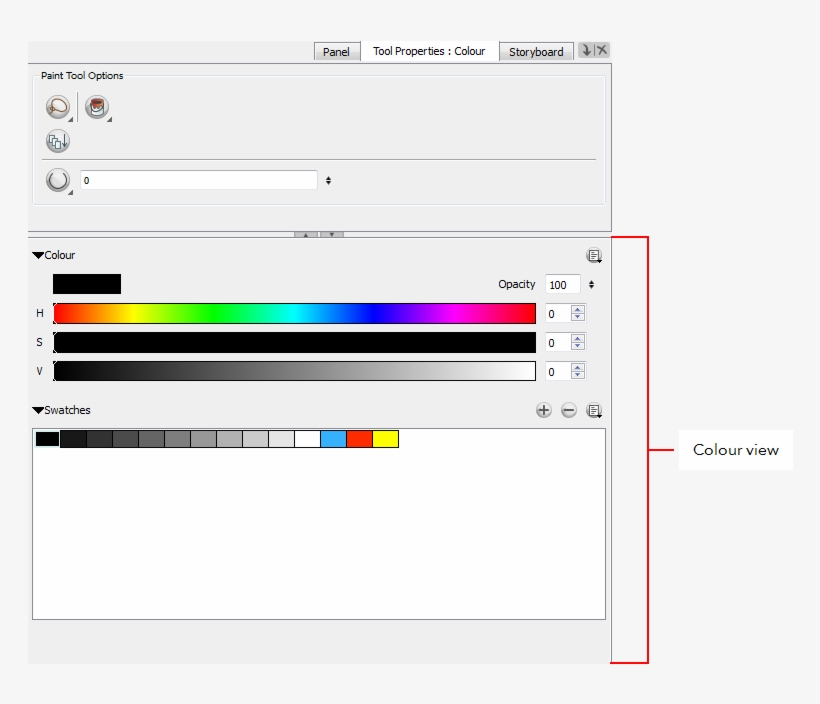The image size is (820, 704).
Task: Switch to the Storyboard tab
Action: click(x=536, y=51)
